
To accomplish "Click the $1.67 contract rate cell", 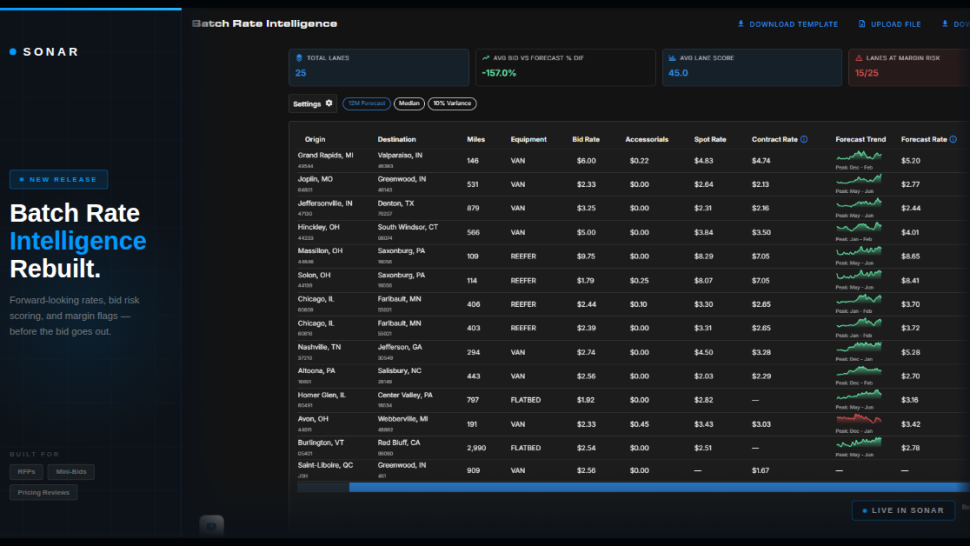I will tap(760, 471).
